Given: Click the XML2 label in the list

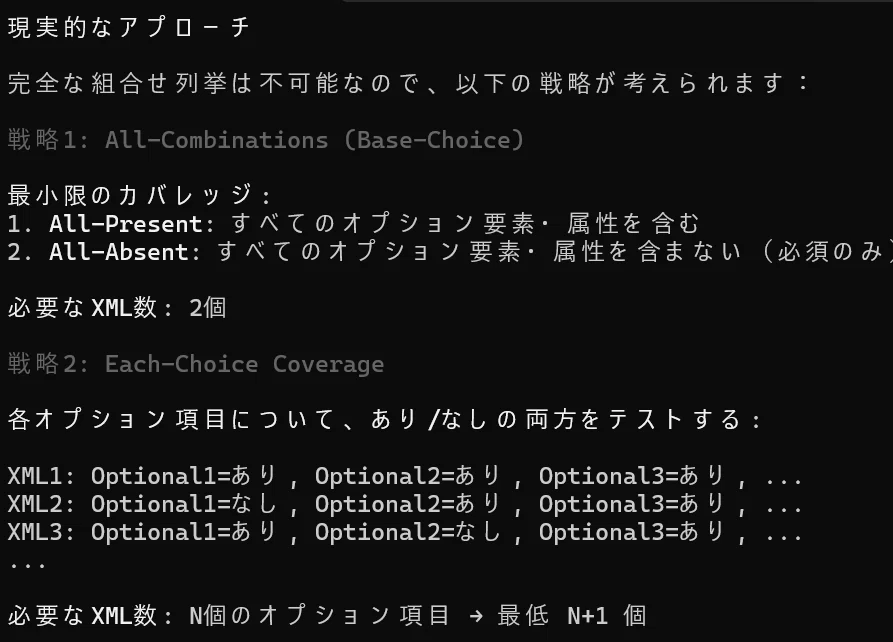Looking at the screenshot, I should (35, 504).
